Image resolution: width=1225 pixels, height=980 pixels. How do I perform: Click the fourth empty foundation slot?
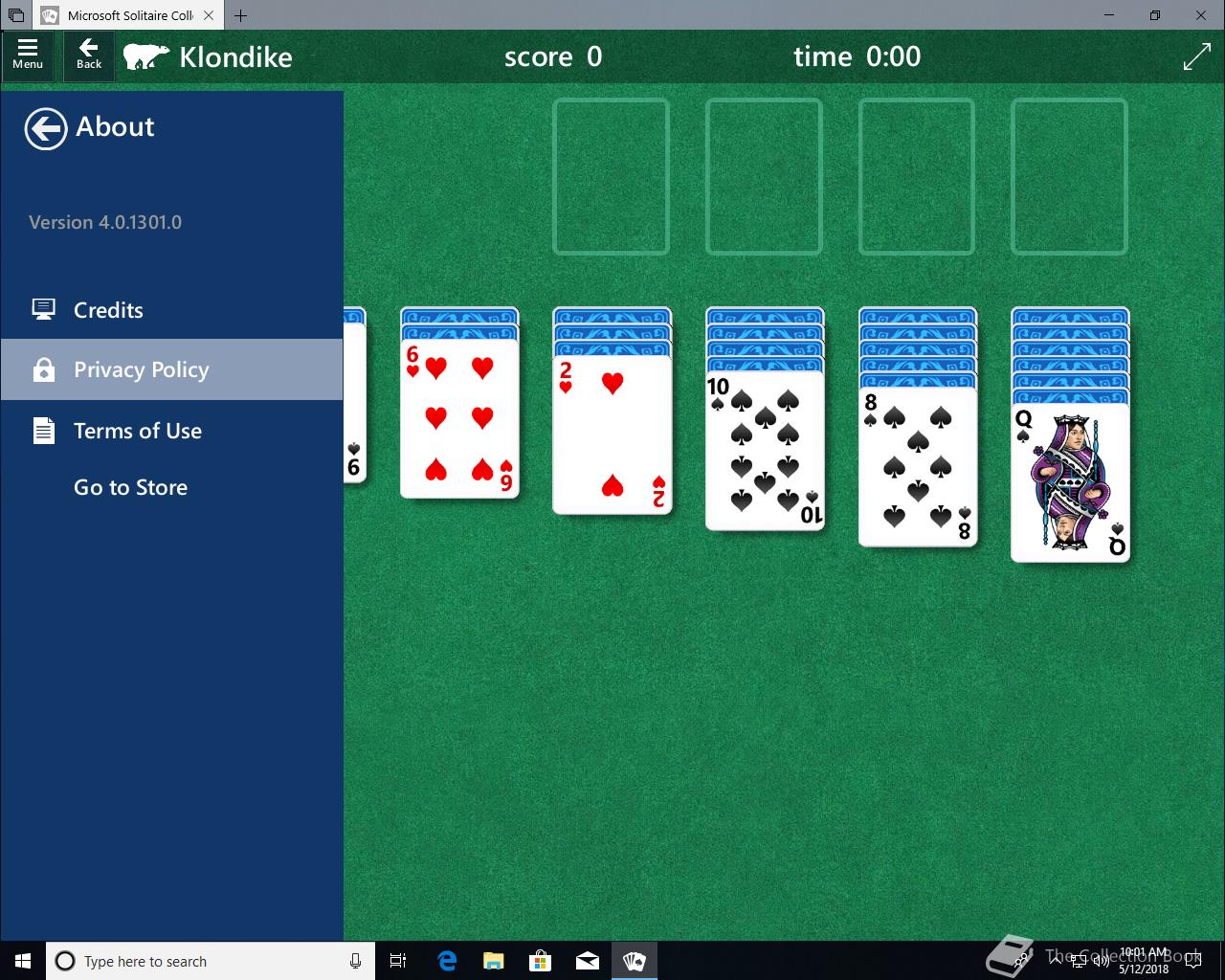(x=1069, y=177)
